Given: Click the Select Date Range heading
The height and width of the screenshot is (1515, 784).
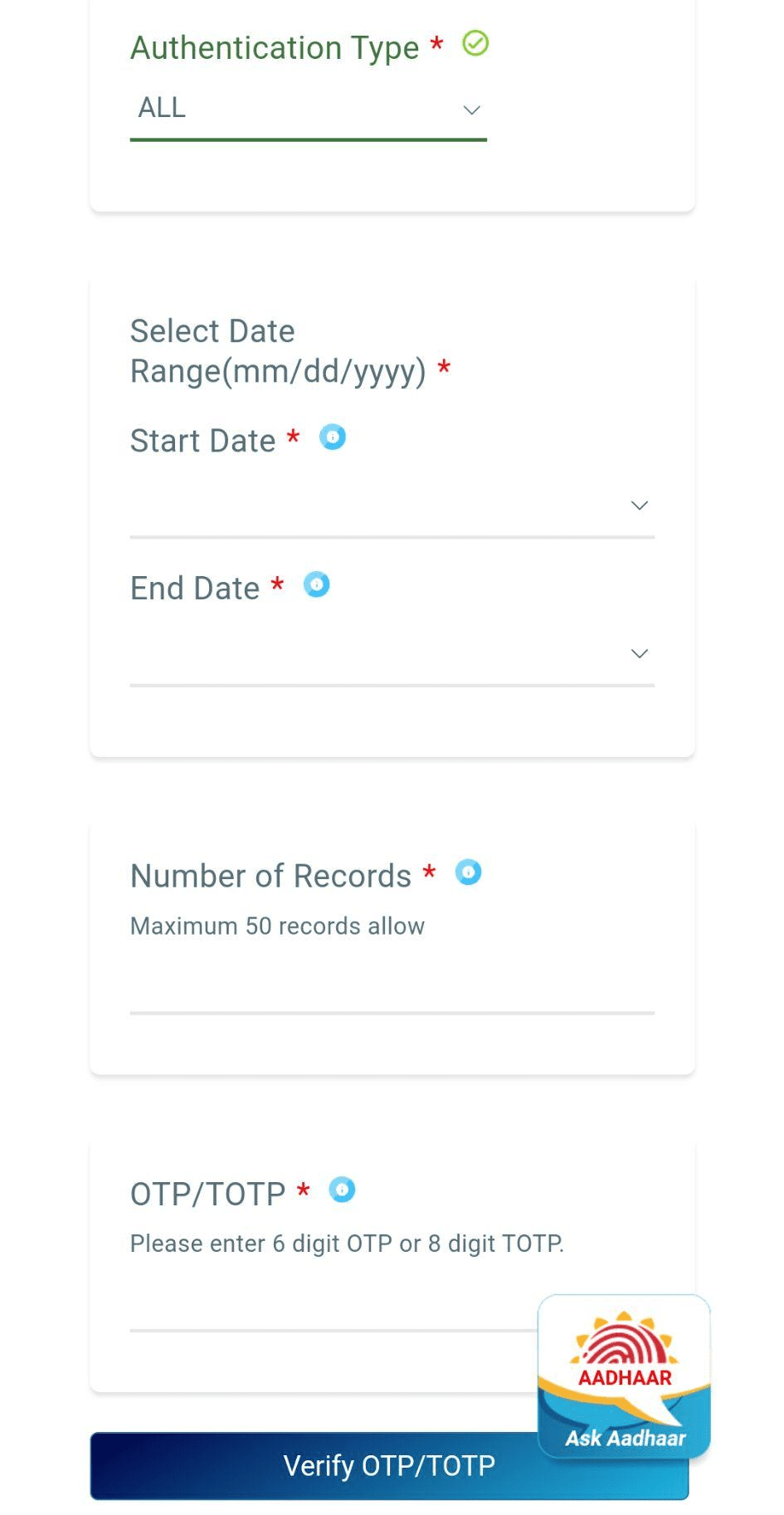Looking at the screenshot, I should [277, 351].
